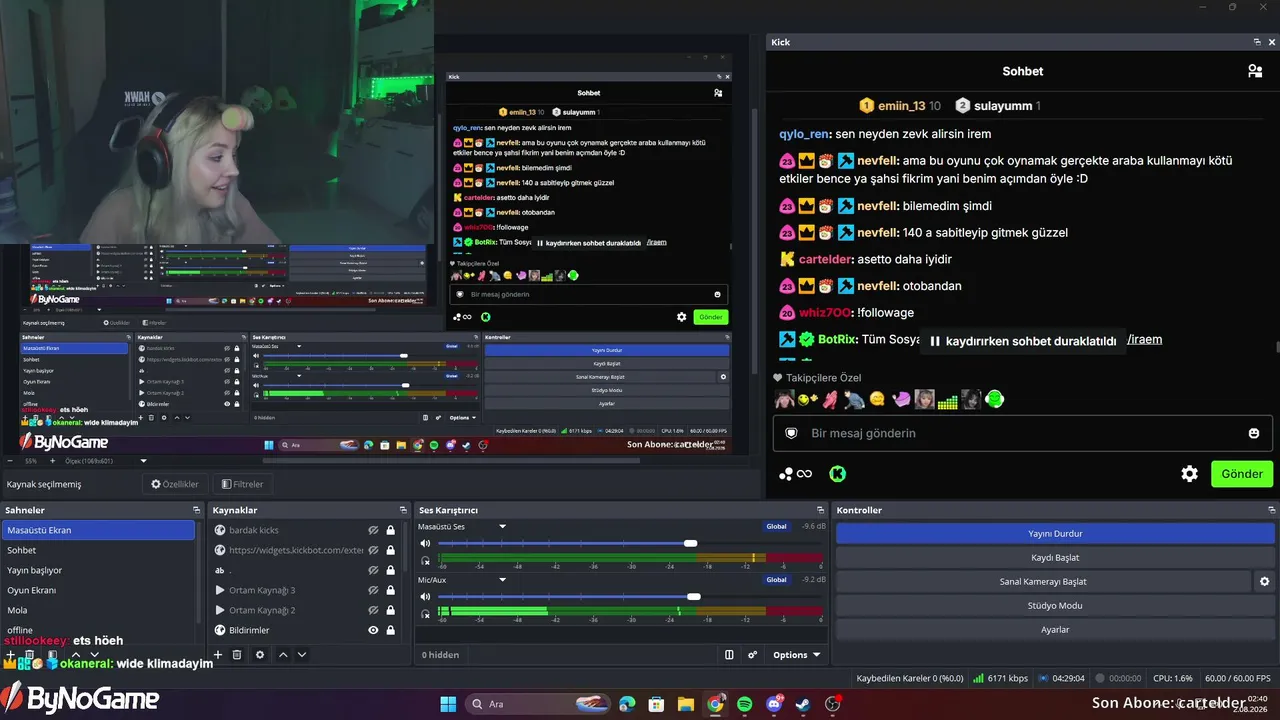Open the mixer Options dropdown
Image resolution: width=1280 pixels, height=720 pixels.
pos(796,655)
